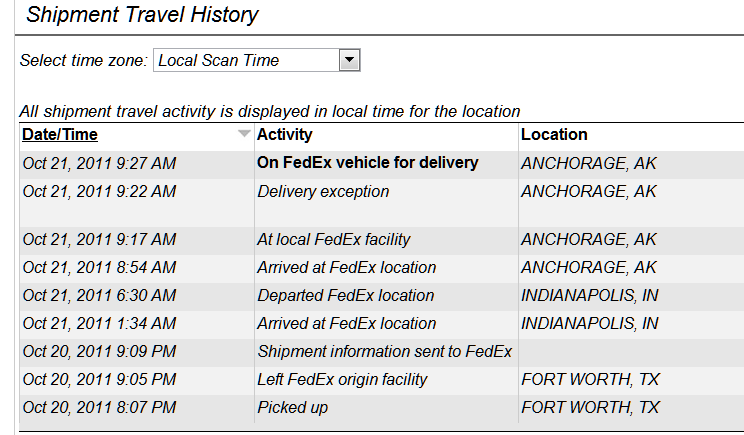Click INDIANAPOLIS, IN on the 6:30 AM row
This screenshot has width=744, height=435.
pyautogui.click(x=589, y=296)
